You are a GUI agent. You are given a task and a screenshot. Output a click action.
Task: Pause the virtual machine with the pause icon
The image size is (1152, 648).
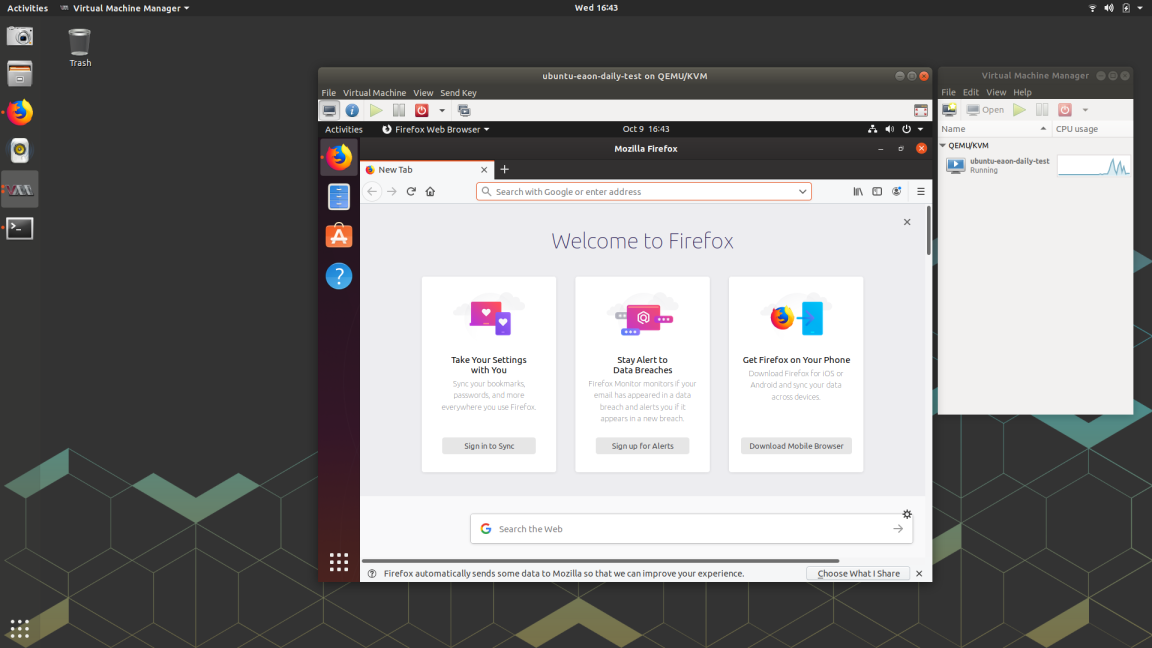point(399,110)
